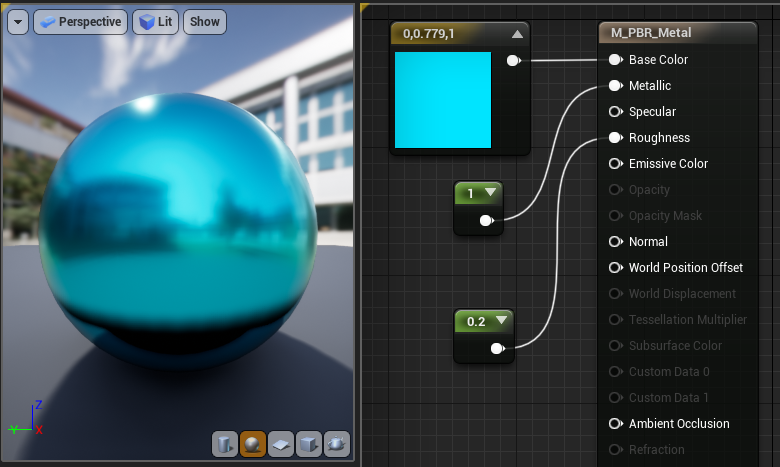Click the Emissive Color input pin
Image resolution: width=780 pixels, height=467 pixels.
point(616,164)
